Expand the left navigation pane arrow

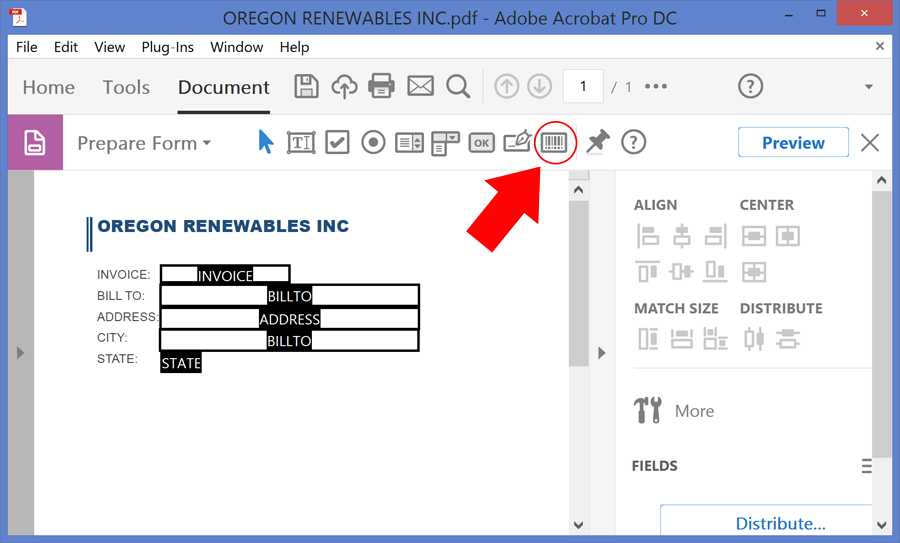point(21,352)
